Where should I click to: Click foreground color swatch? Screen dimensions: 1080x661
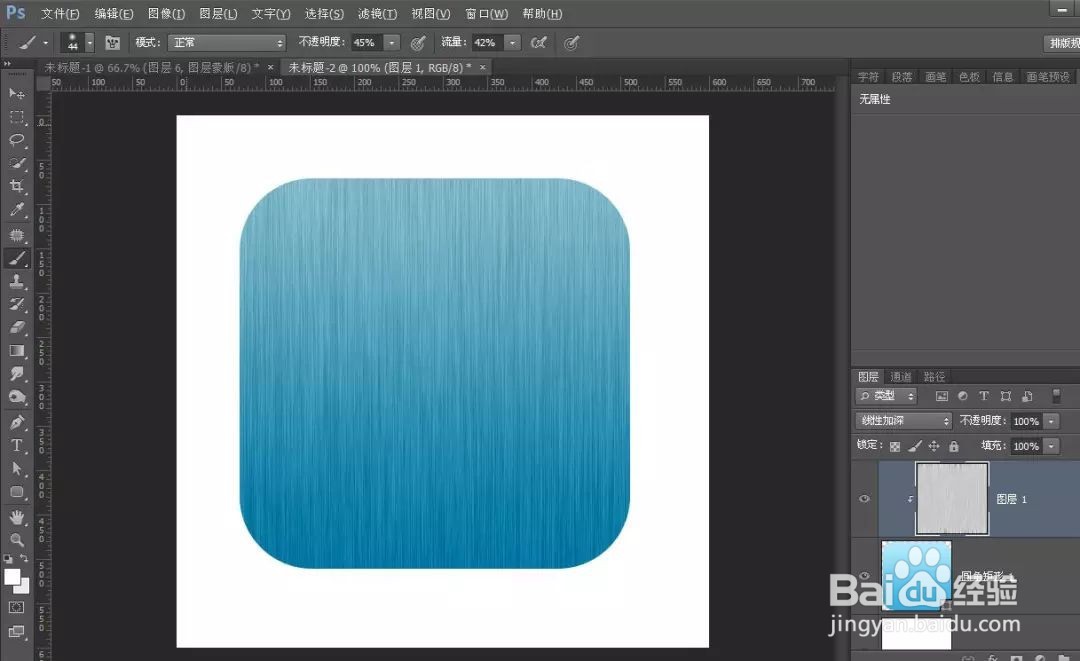[12, 577]
